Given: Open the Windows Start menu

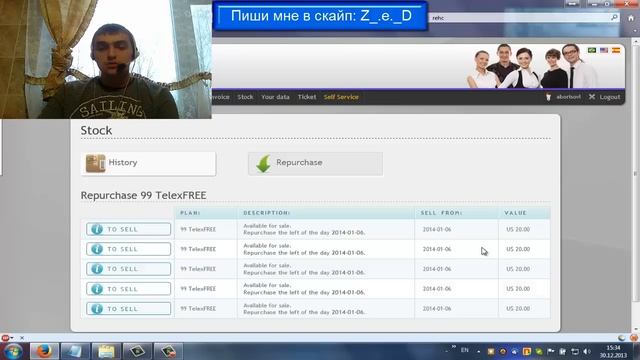Looking at the screenshot, I should (x=13, y=351).
